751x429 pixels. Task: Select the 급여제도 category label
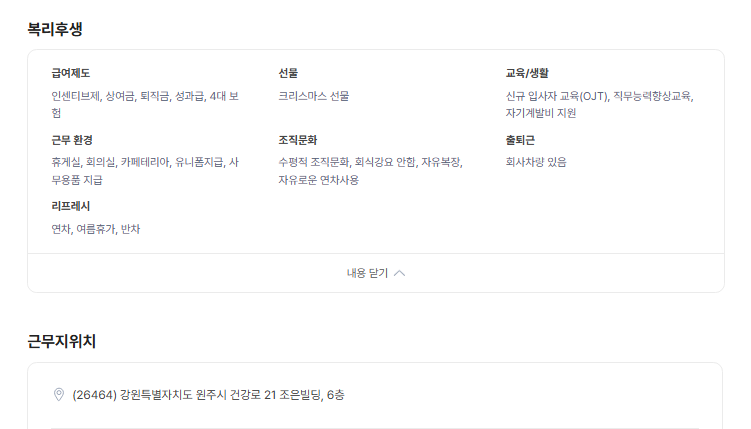tap(71, 73)
